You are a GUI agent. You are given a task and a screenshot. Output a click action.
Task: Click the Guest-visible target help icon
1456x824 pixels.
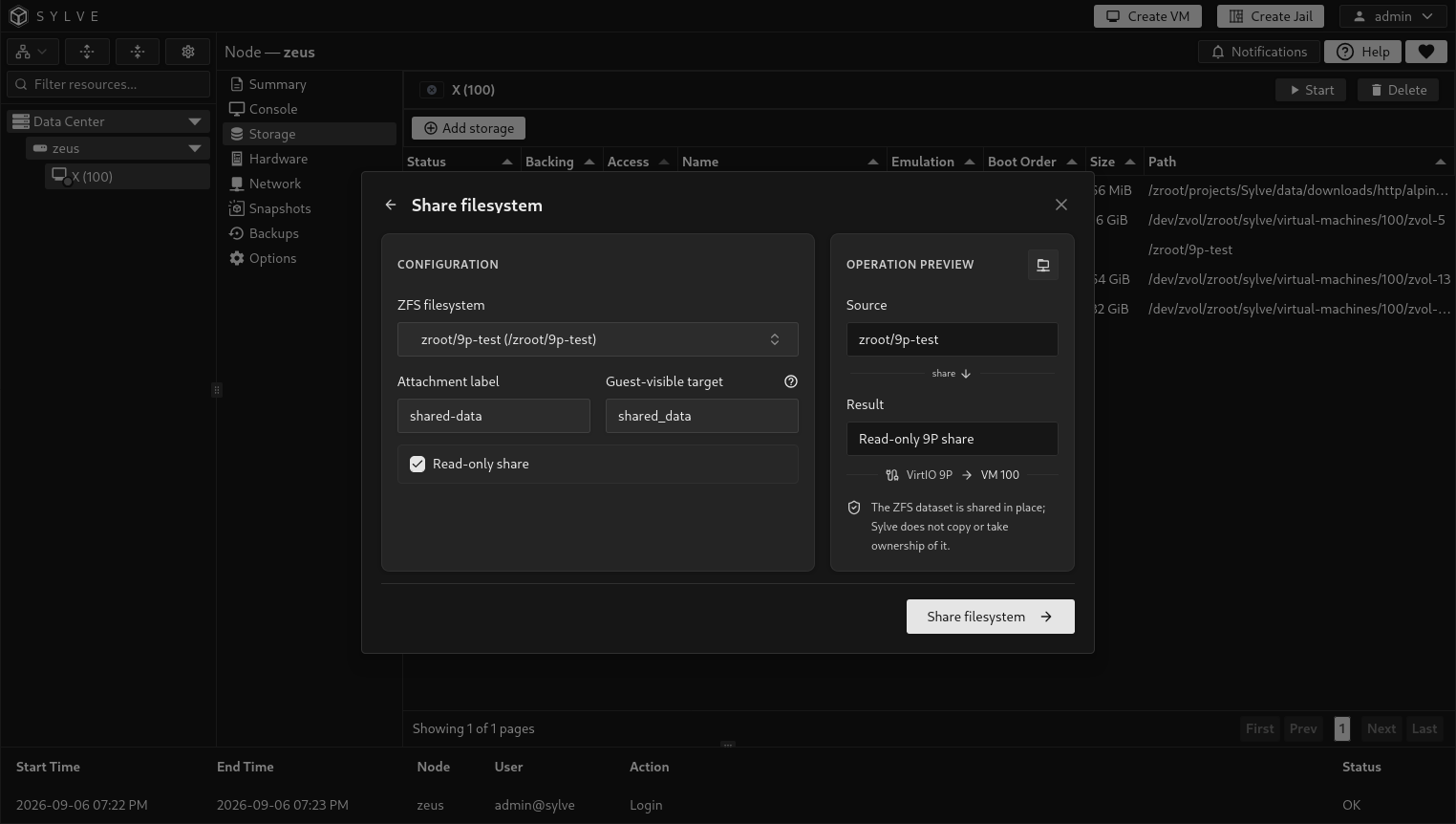pos(791,381)
